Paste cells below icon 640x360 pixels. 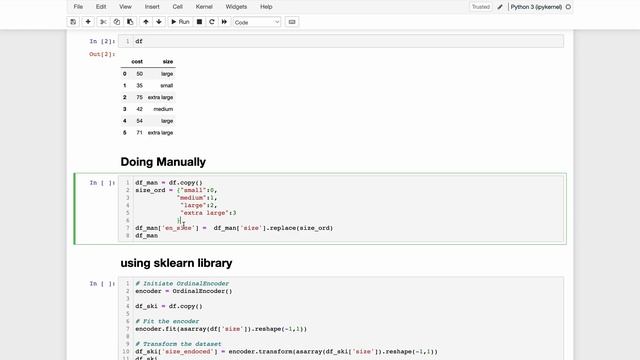130,22
